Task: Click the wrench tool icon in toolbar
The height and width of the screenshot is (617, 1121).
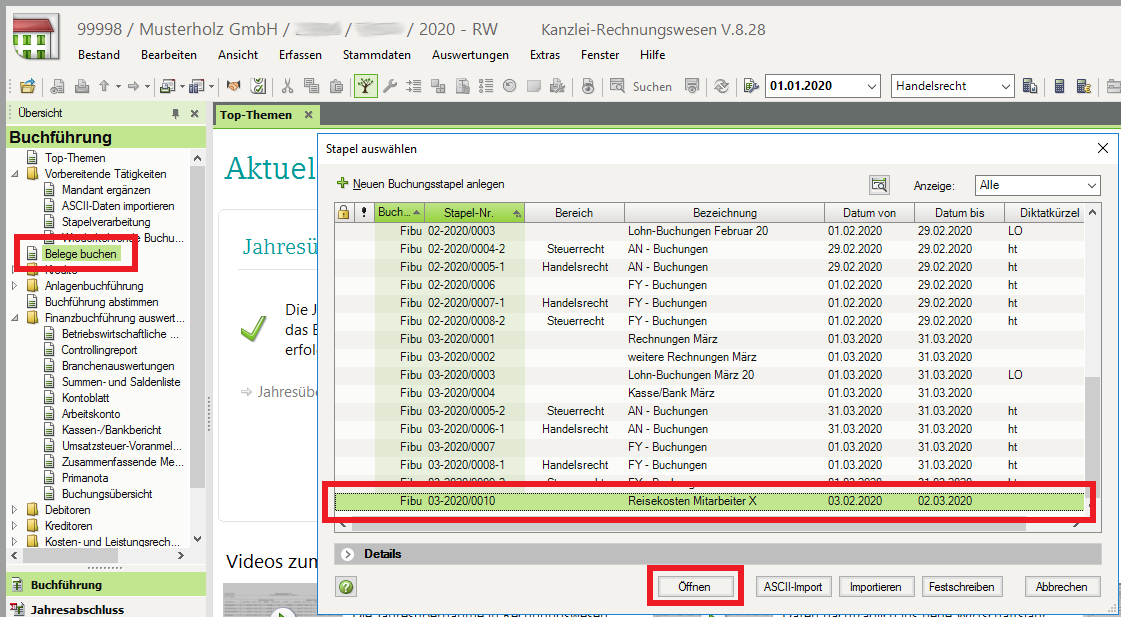Action: pos(391,87)
